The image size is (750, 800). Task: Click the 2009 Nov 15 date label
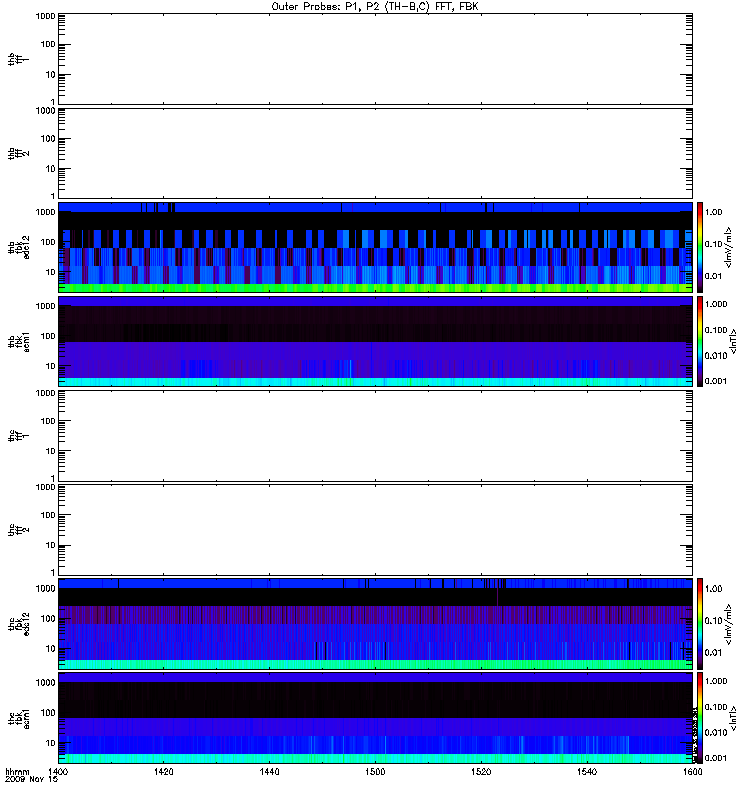(x=31, y=780)
